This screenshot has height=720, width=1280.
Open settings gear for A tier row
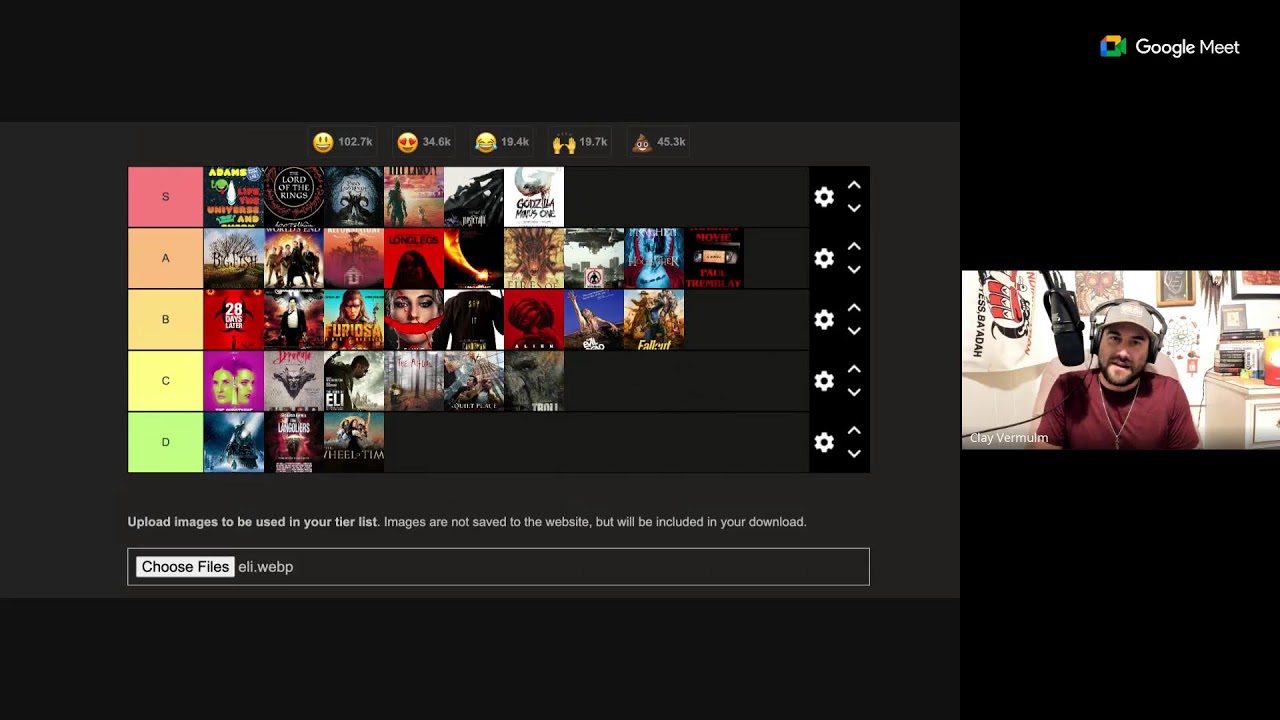(824, 258)
